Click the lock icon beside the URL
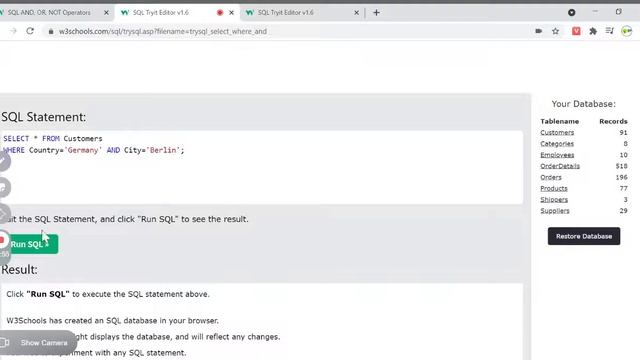 tap(51, 31)
